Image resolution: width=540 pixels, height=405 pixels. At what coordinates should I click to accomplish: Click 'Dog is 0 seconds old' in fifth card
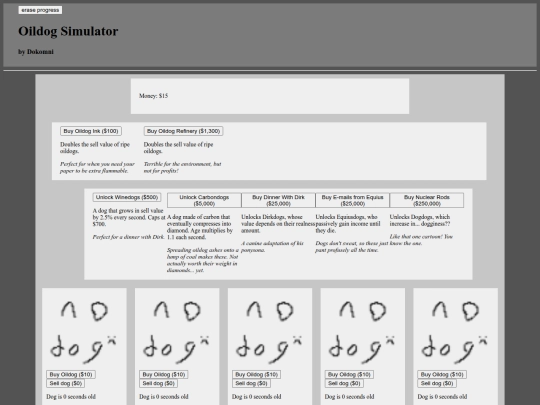[442, 397]
